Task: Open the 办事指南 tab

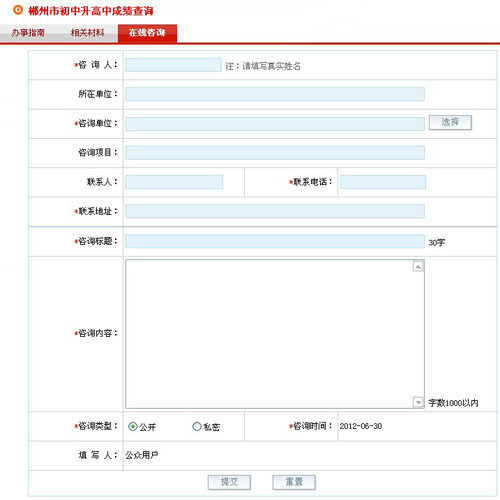Action: tap(28, 33)
